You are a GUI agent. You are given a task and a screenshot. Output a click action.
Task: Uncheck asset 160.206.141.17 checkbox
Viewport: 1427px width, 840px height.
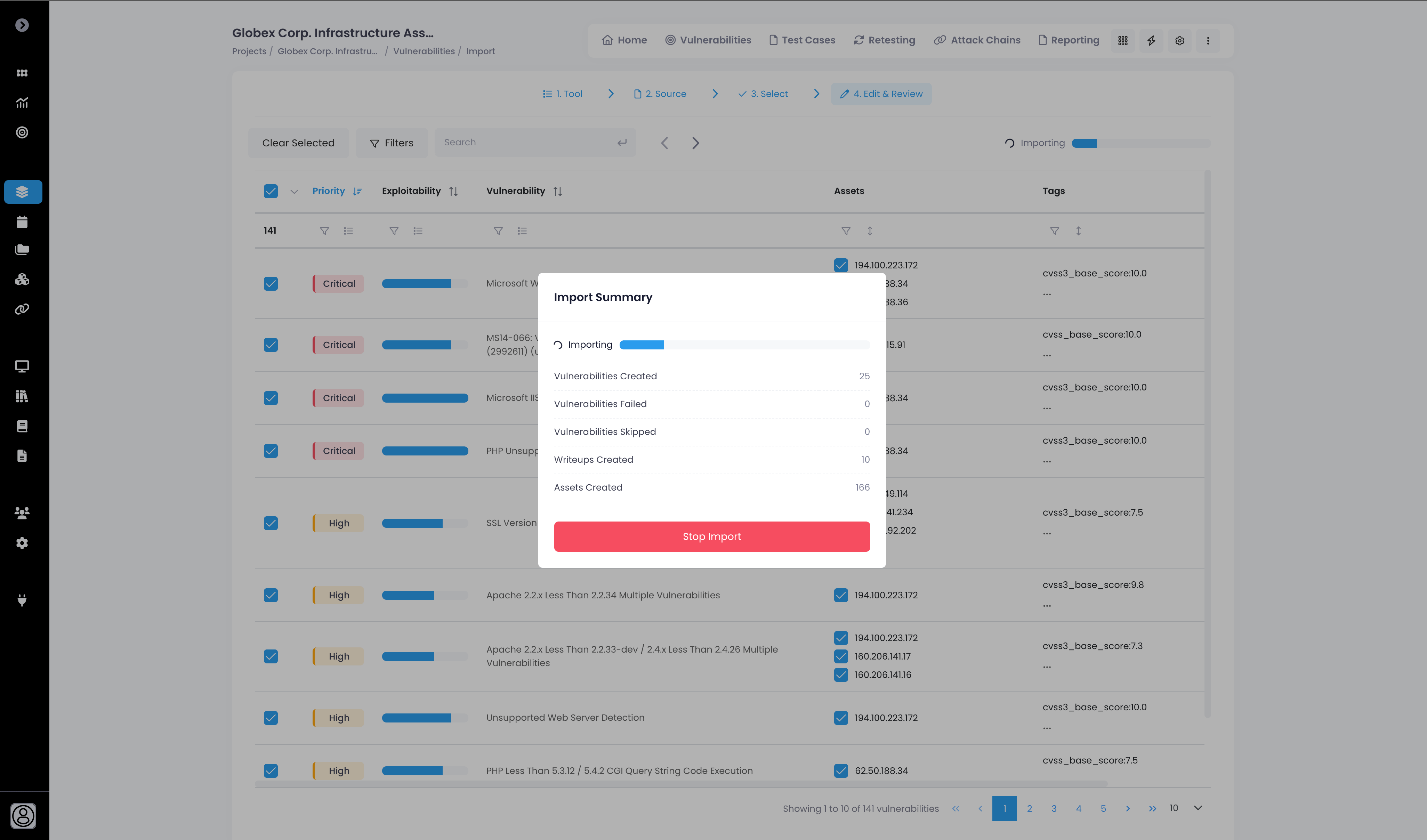pyautogui.click(x=841, y=657)
